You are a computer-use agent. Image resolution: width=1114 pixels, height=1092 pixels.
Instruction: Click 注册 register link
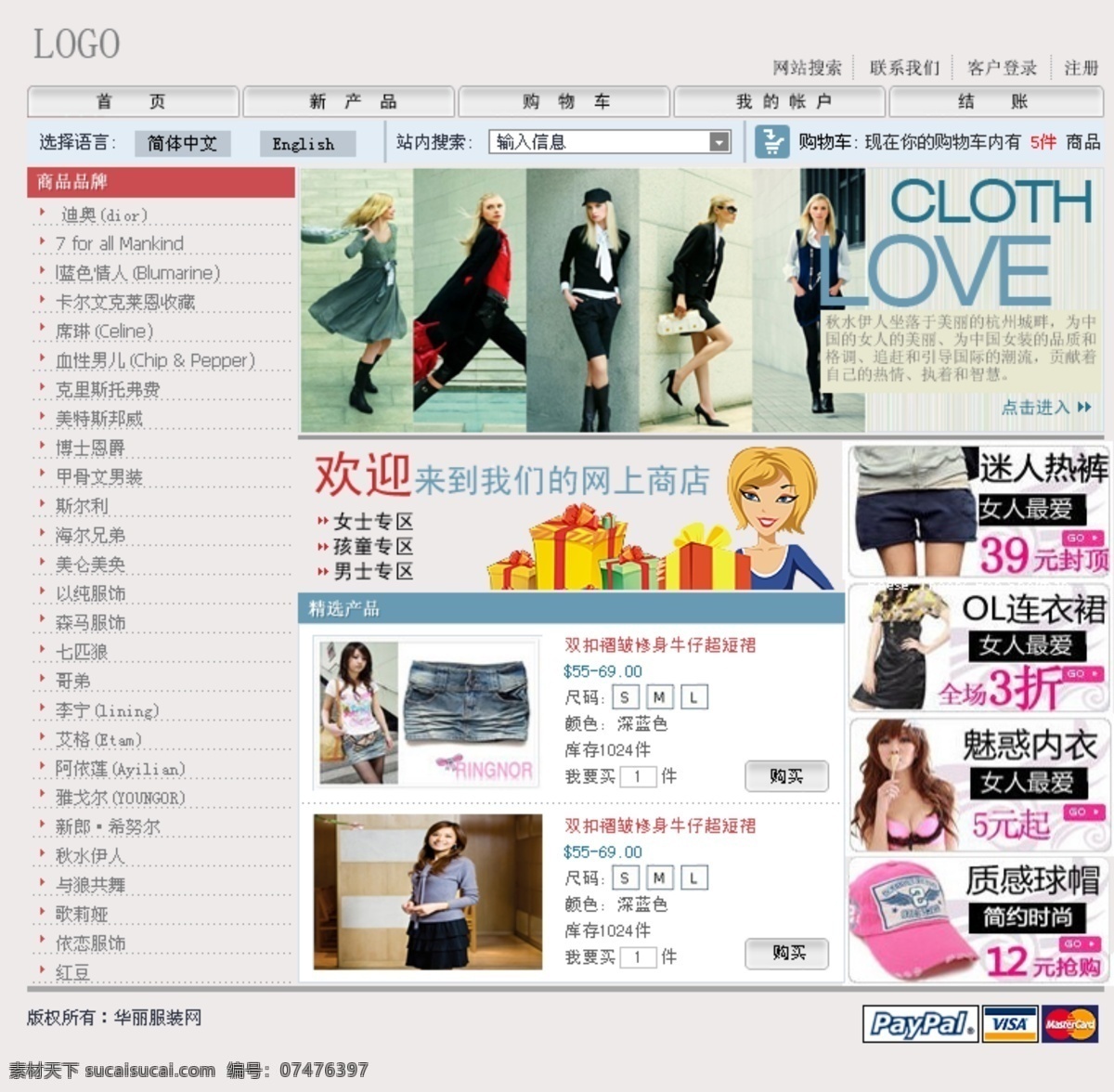click(1081, 68)
